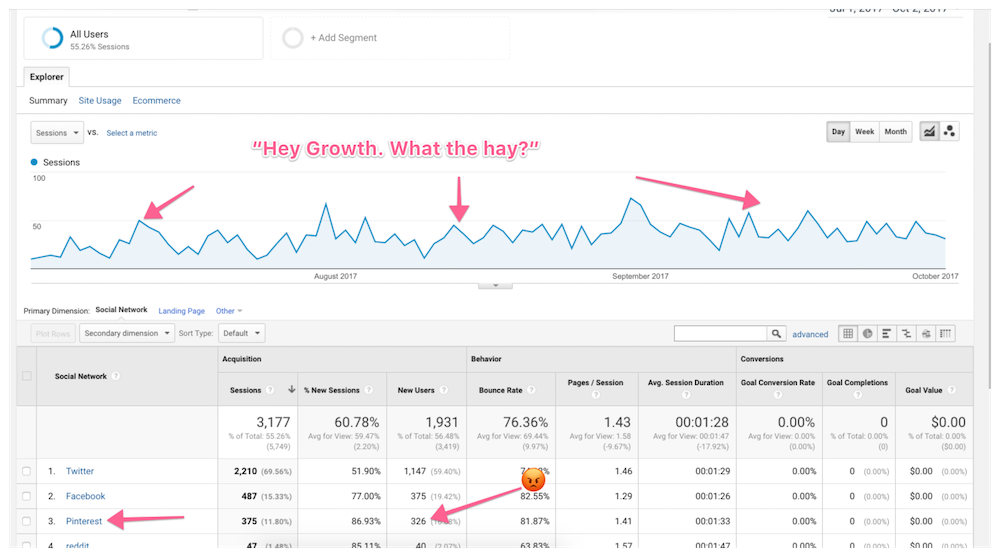Viewport: 1000px width, 557px height.
Task: Switch to motion chart icon
Action: pyautogui.click(x=949, y=131)
